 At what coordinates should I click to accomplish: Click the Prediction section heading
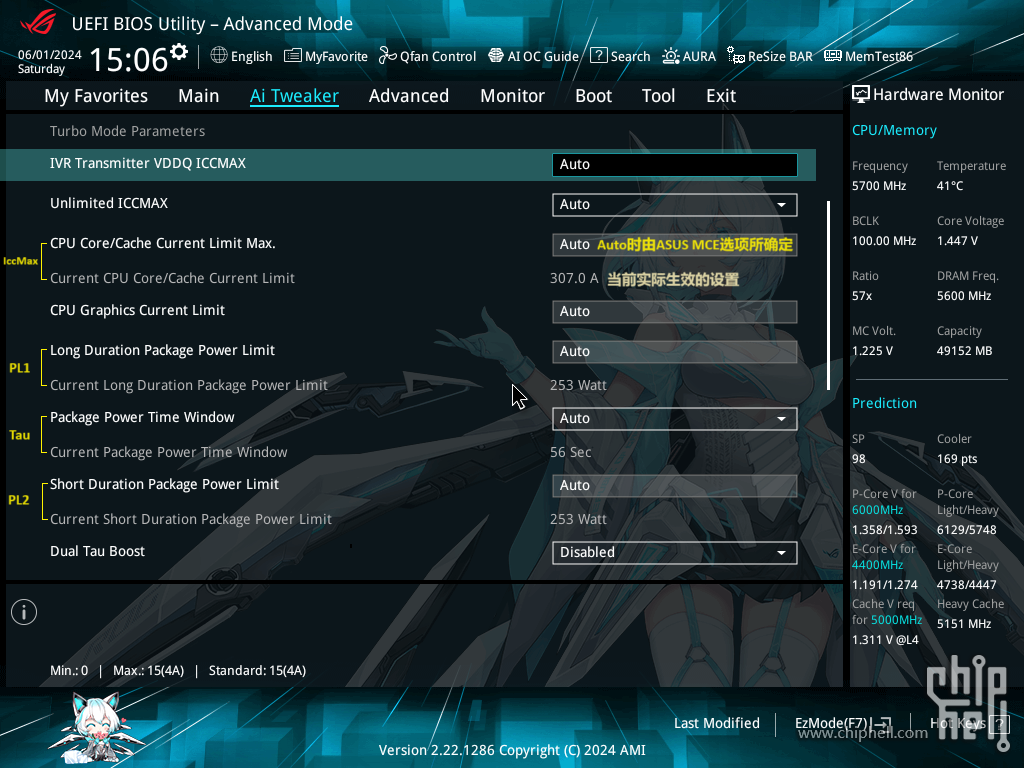[x=884, y=403]
